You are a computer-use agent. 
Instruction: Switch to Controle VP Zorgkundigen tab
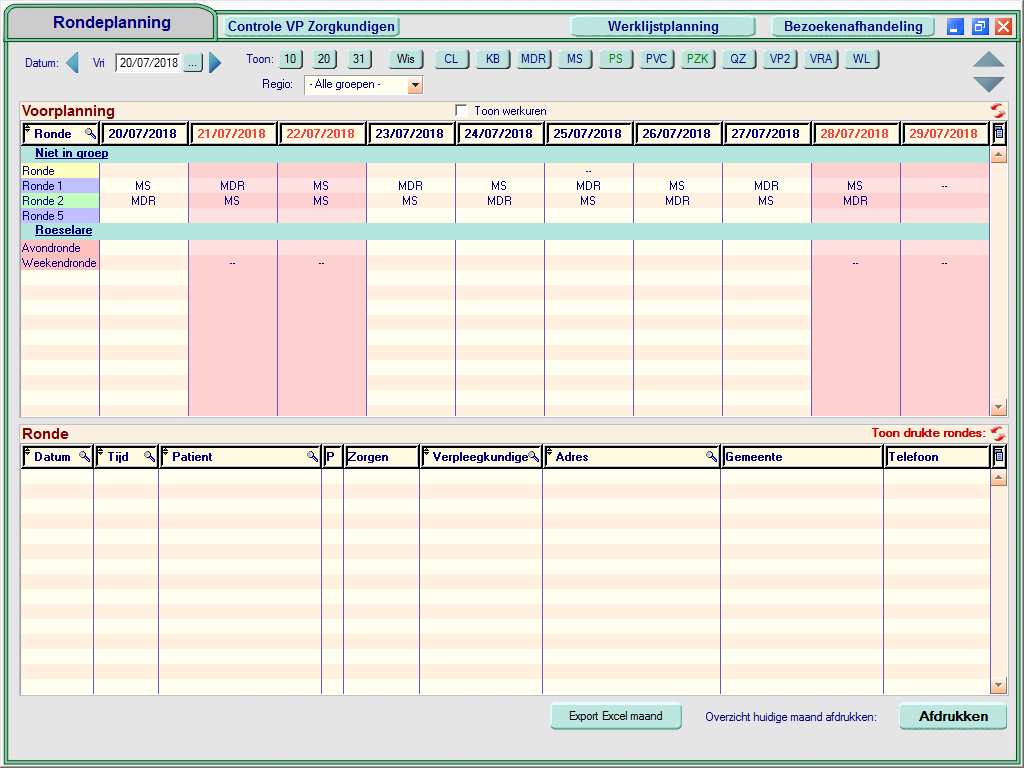[x=310, y=27]
